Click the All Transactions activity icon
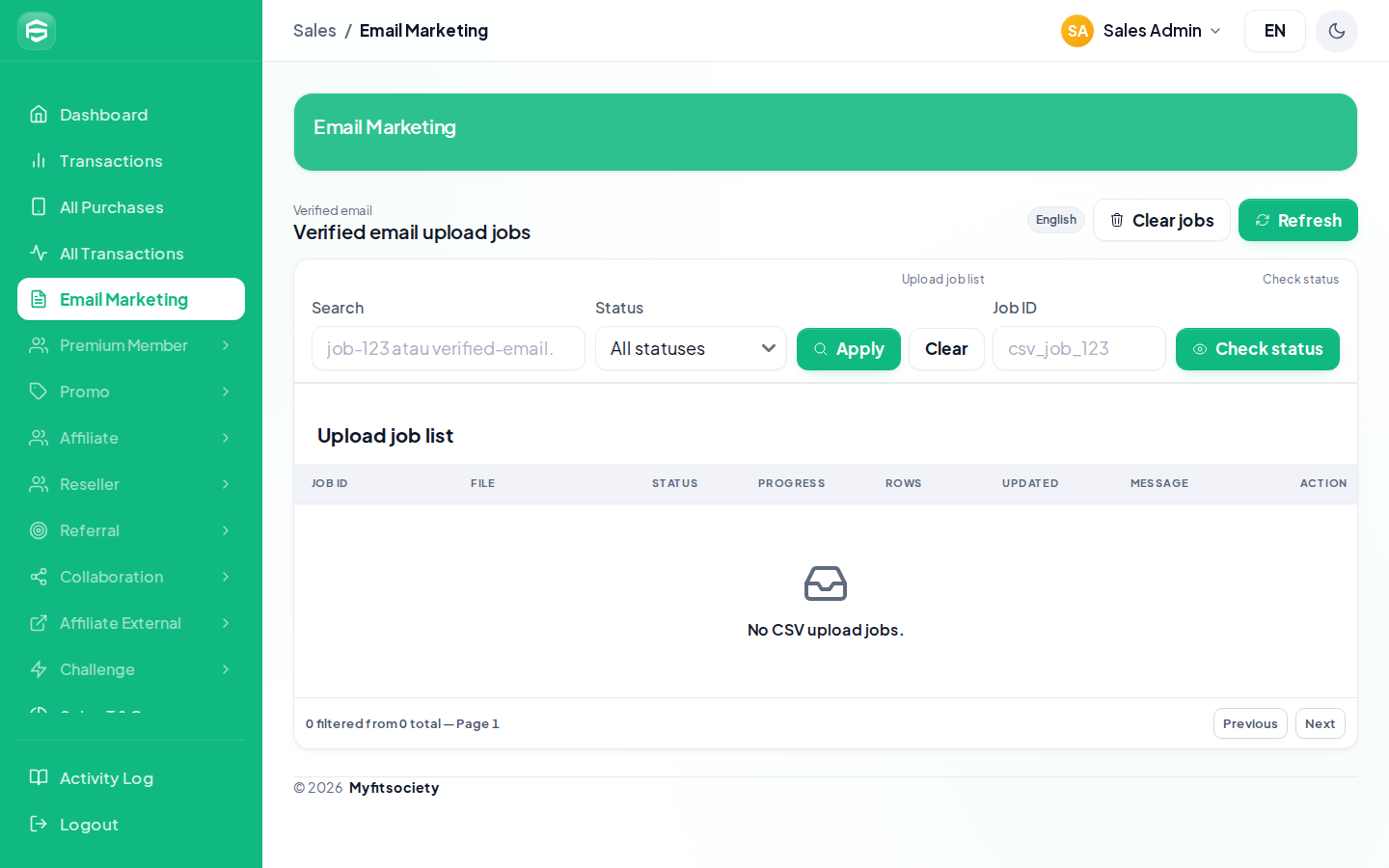 [x=39, y=254]
